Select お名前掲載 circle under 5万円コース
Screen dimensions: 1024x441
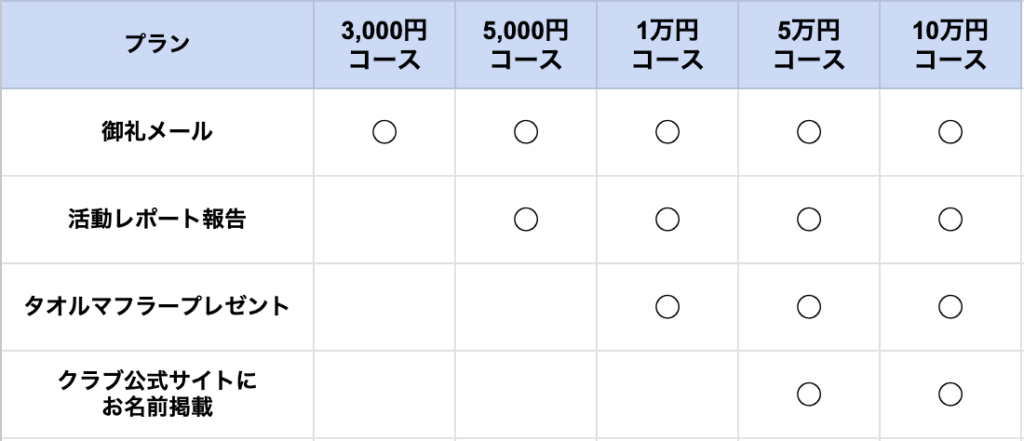coord(809,393)
